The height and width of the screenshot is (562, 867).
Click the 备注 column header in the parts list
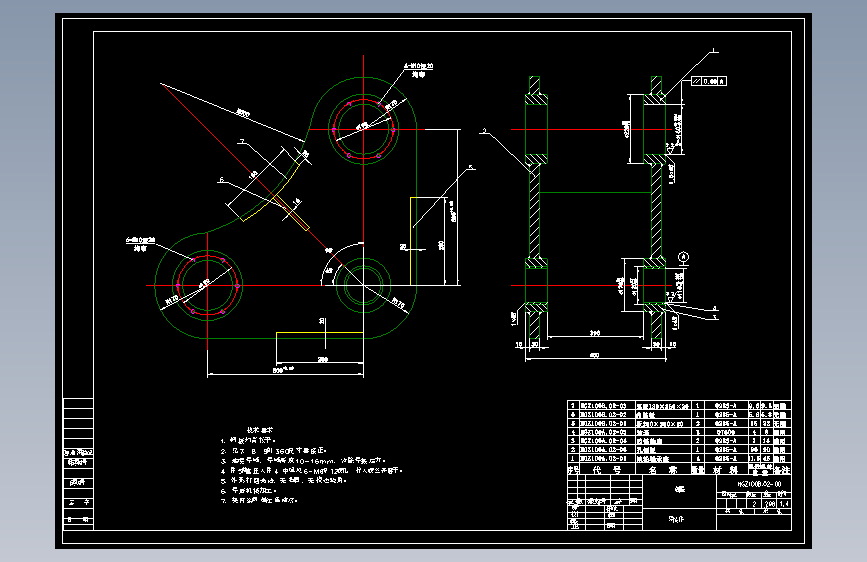782,470
